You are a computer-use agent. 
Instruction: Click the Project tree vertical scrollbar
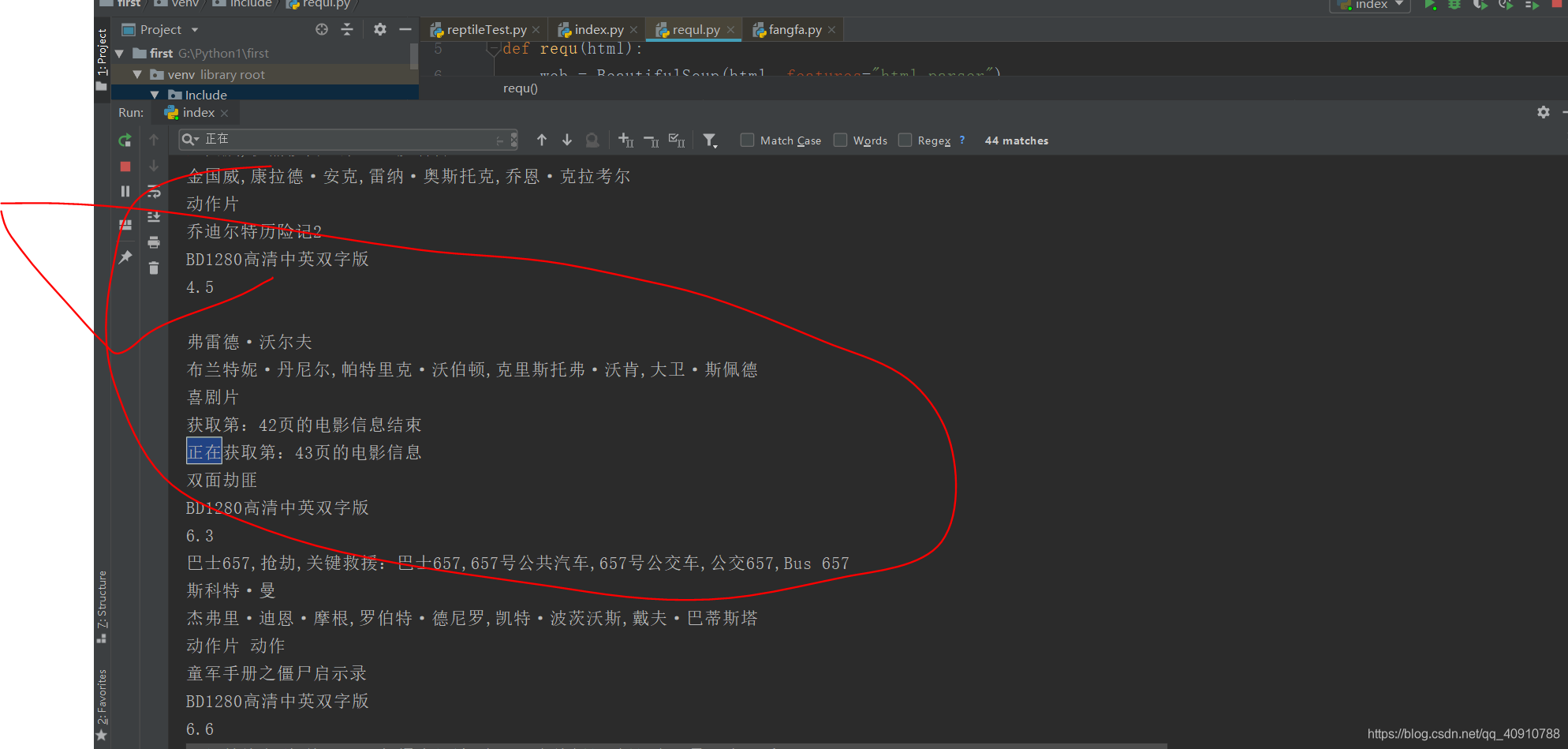point(414,56)
